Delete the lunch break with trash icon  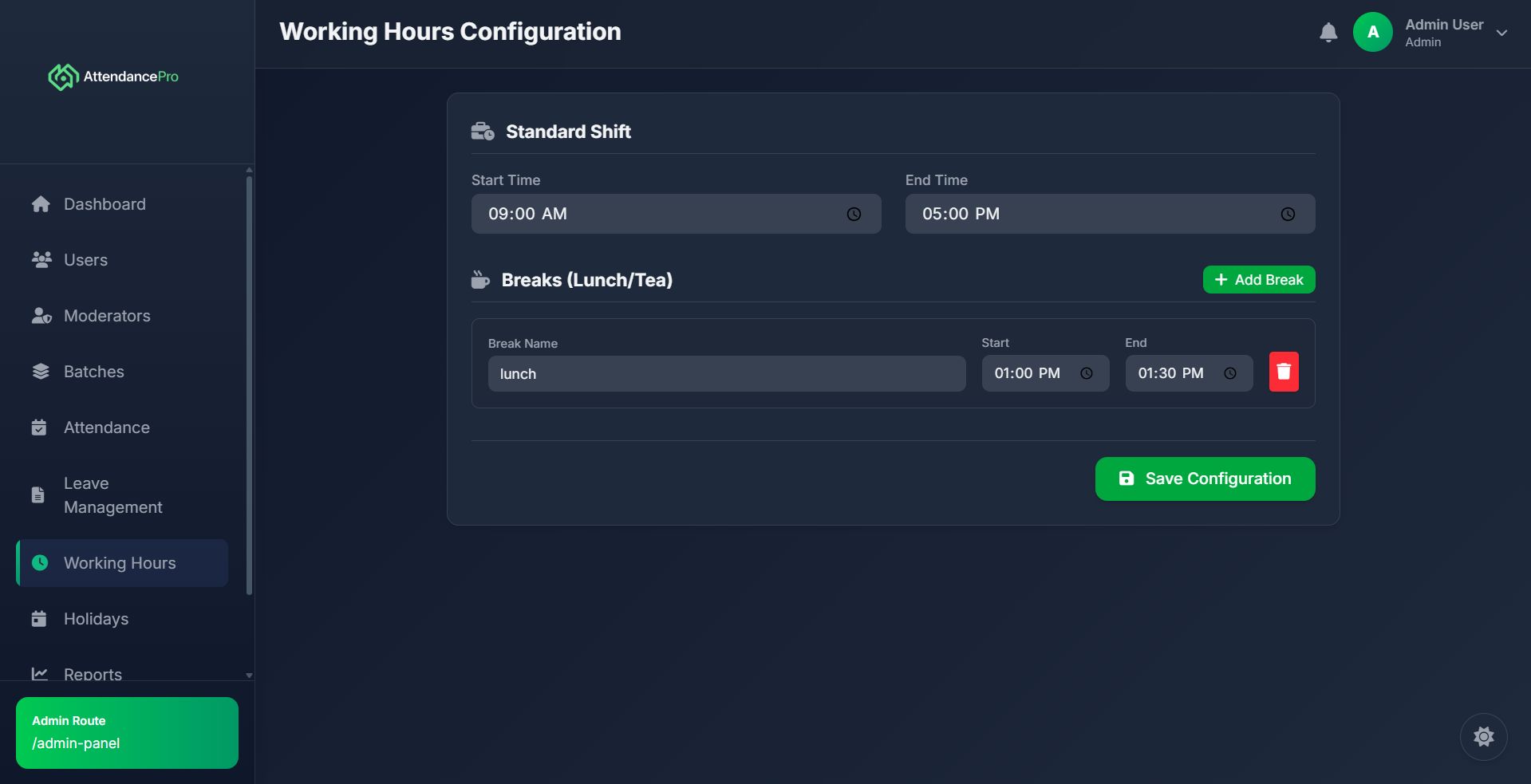point(1283,372)
